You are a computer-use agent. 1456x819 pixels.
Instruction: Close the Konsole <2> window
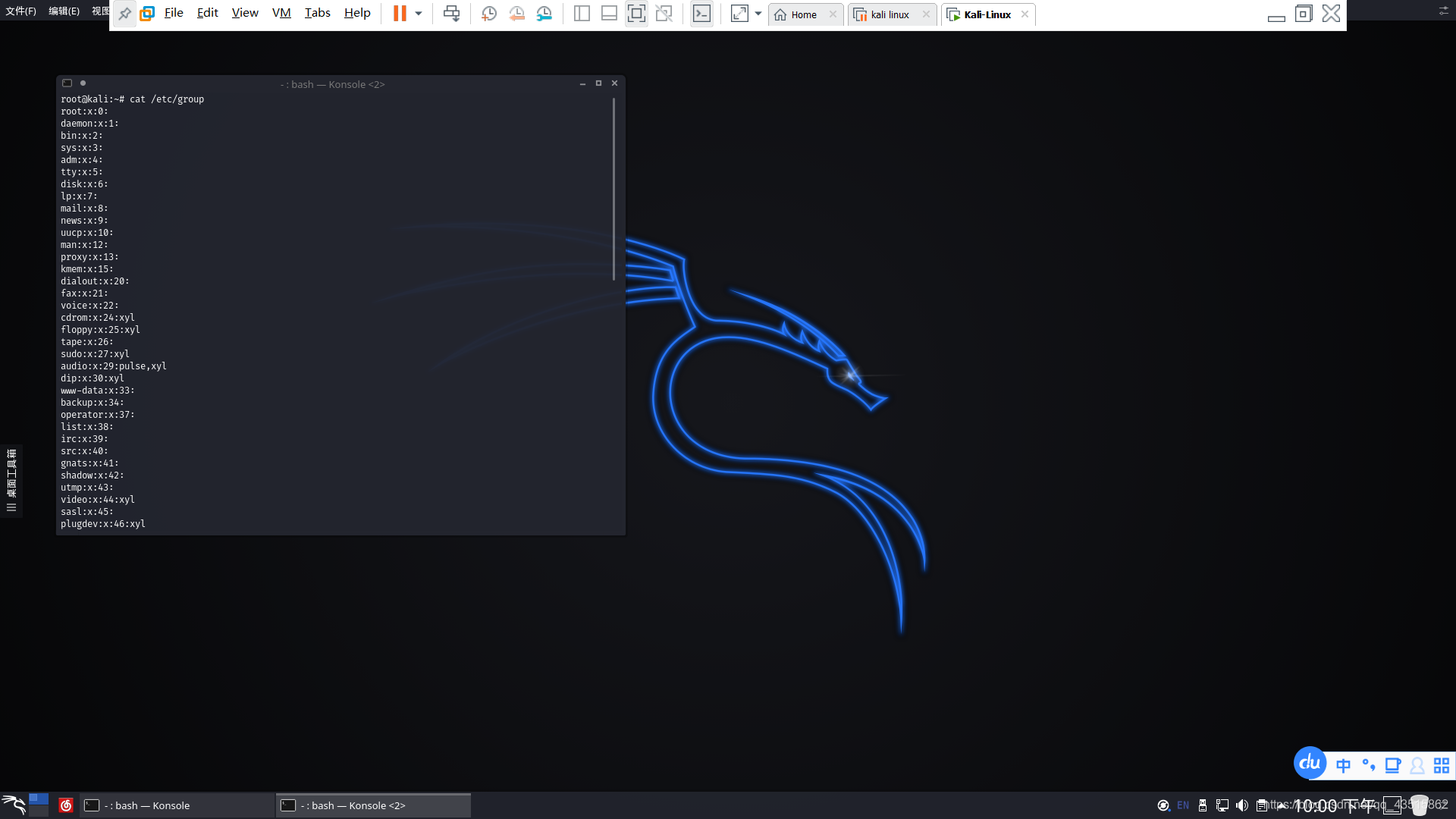tap(614, 83)
